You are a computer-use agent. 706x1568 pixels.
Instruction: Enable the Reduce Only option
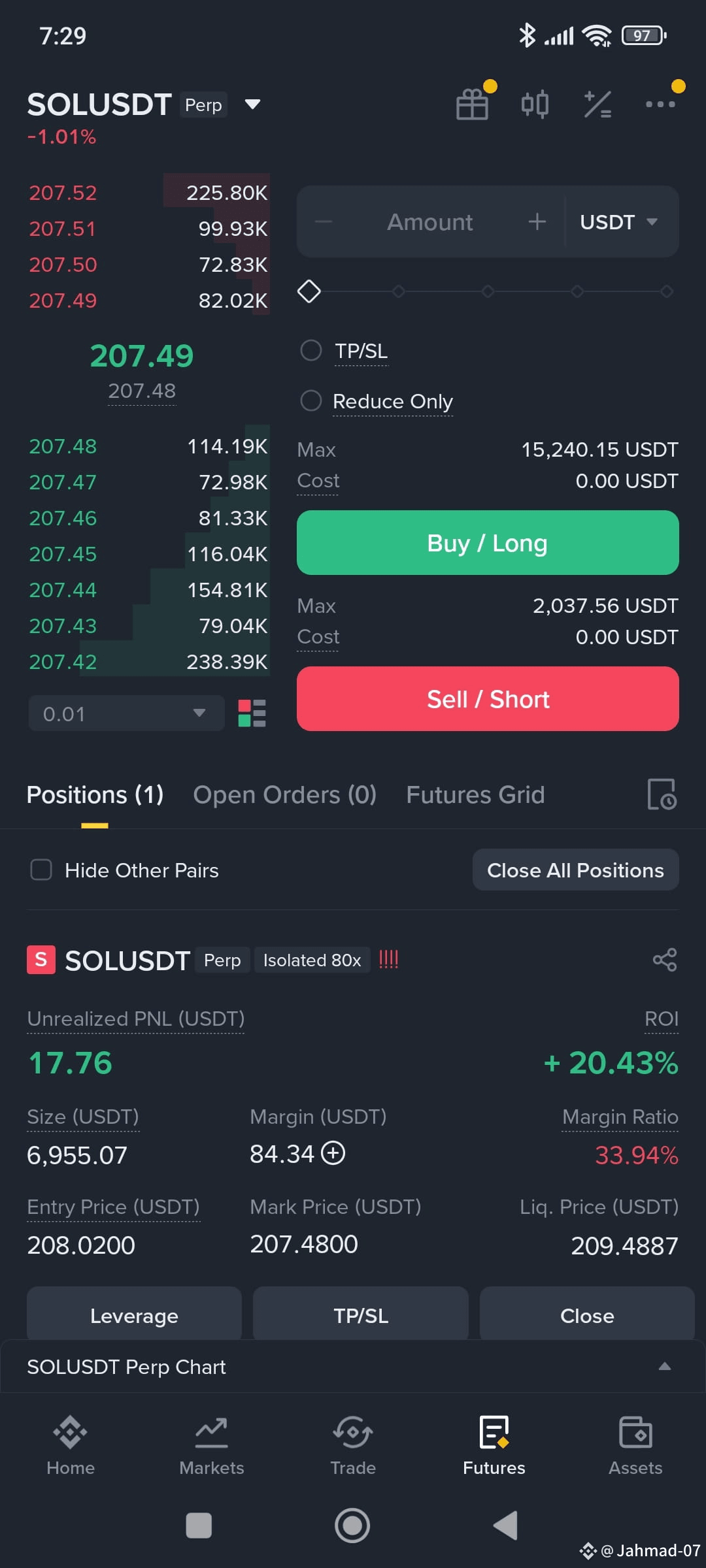[311, 400]
